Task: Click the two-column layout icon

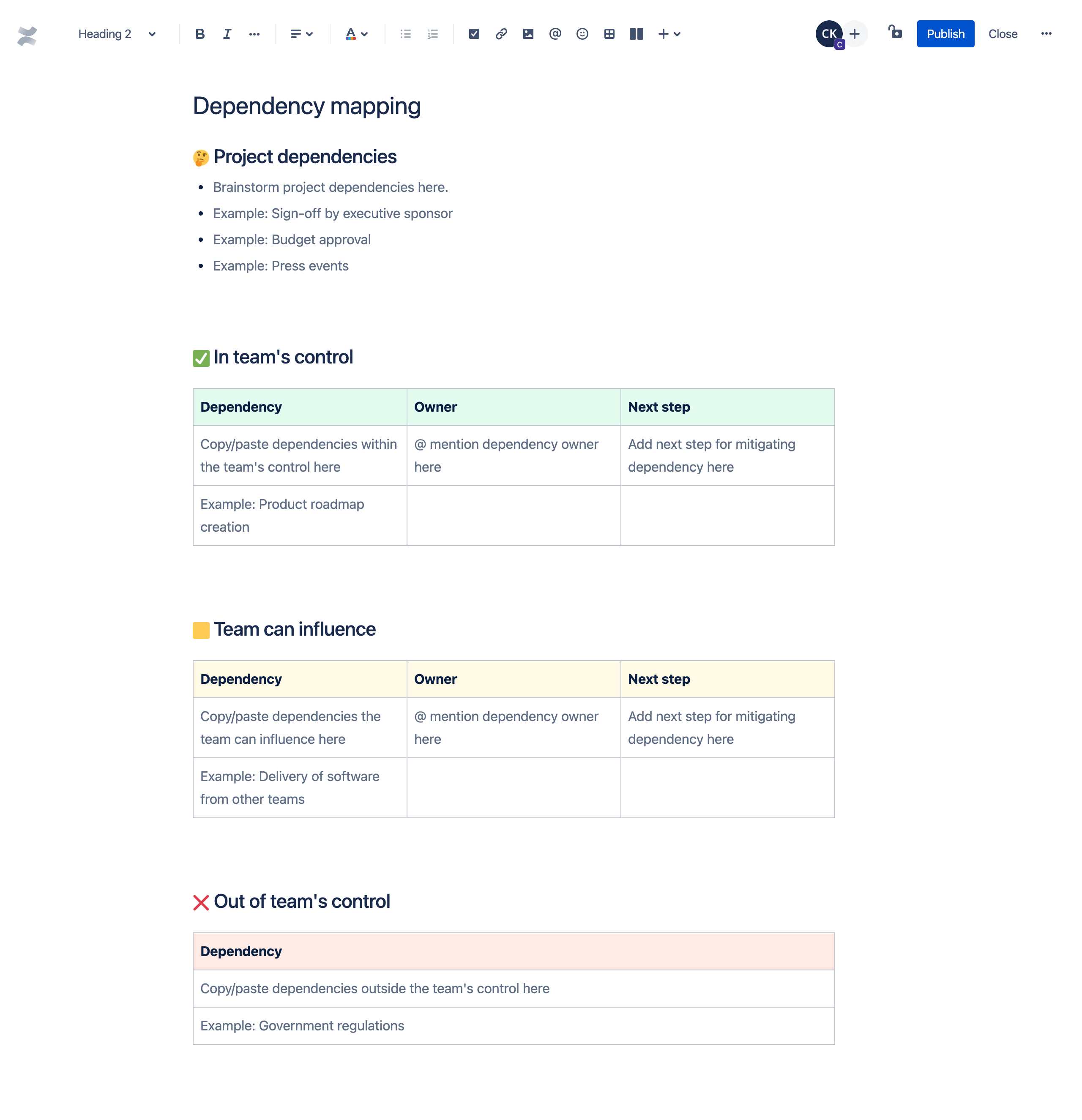Action: coord(636,34)
